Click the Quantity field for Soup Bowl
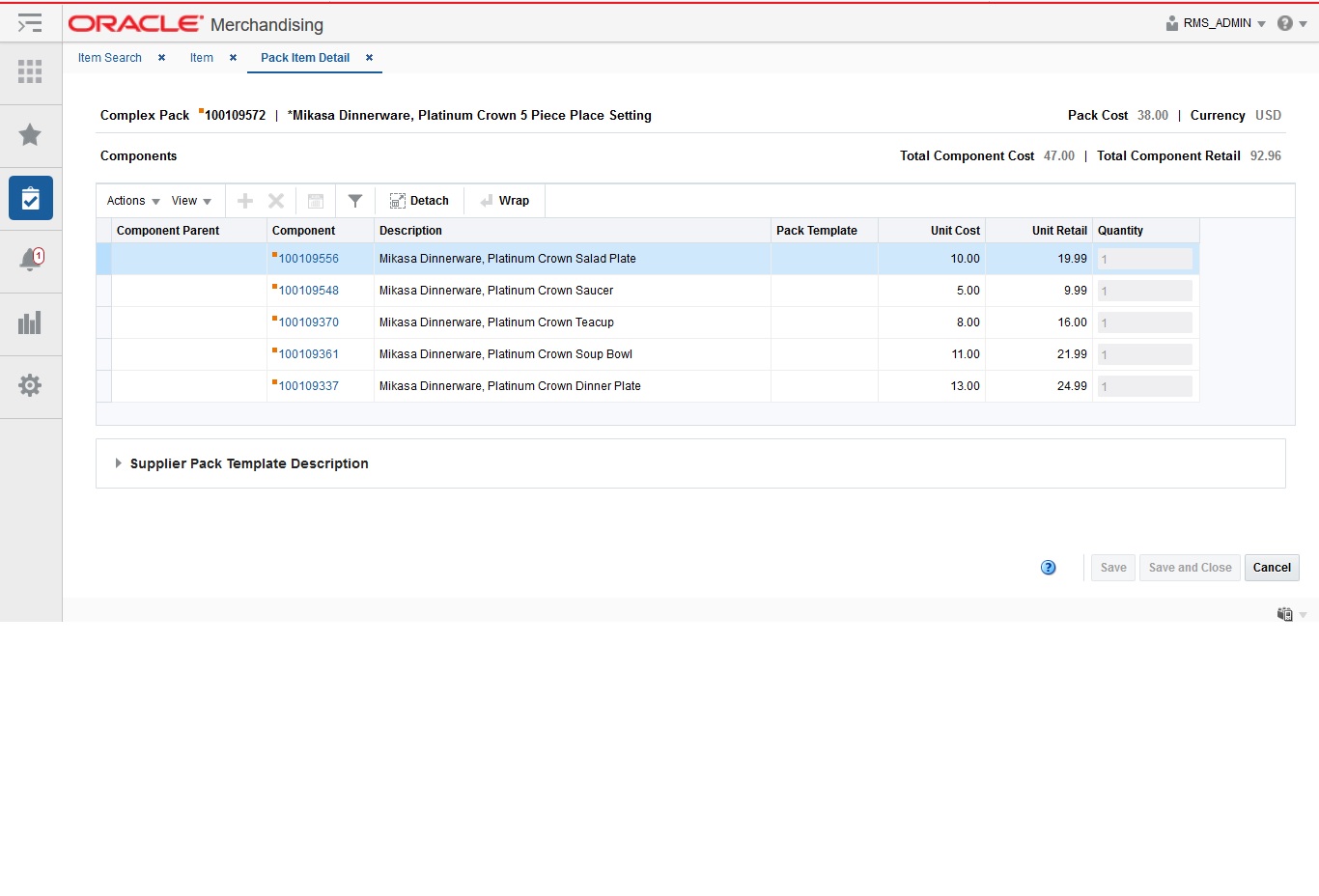This screenshot has width=1319, height=896. tap(1145, 354)
